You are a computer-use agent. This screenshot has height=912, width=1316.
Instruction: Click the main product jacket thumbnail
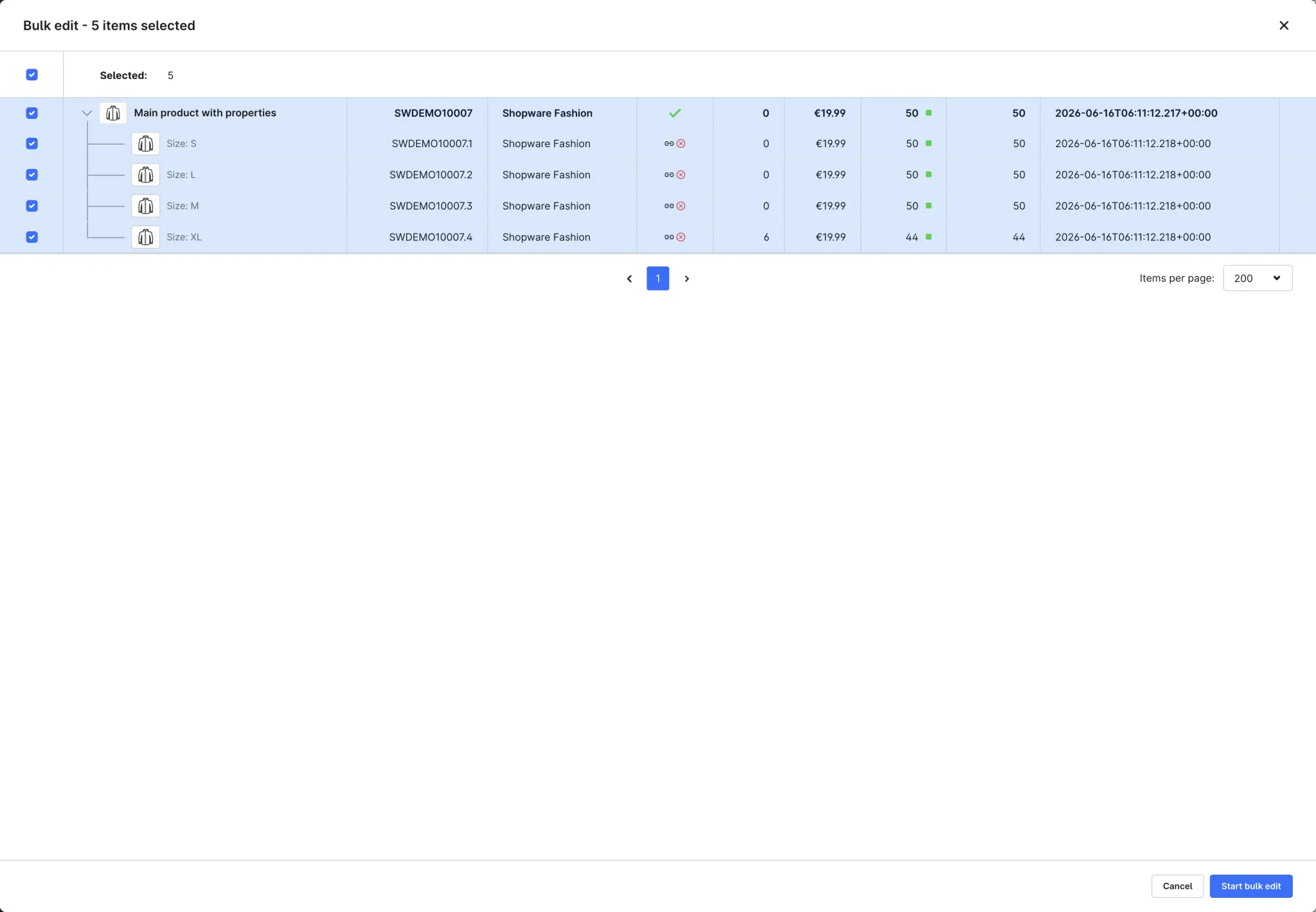coord(113,113)
